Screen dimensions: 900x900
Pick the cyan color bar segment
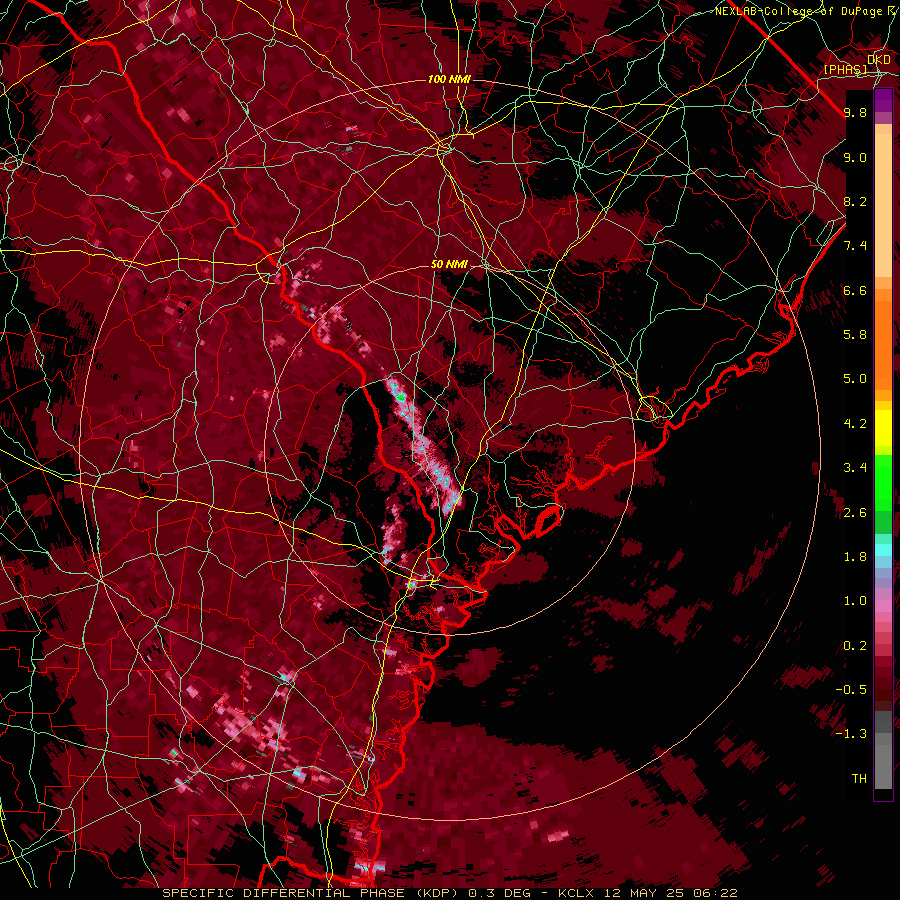tap(883, 549)
